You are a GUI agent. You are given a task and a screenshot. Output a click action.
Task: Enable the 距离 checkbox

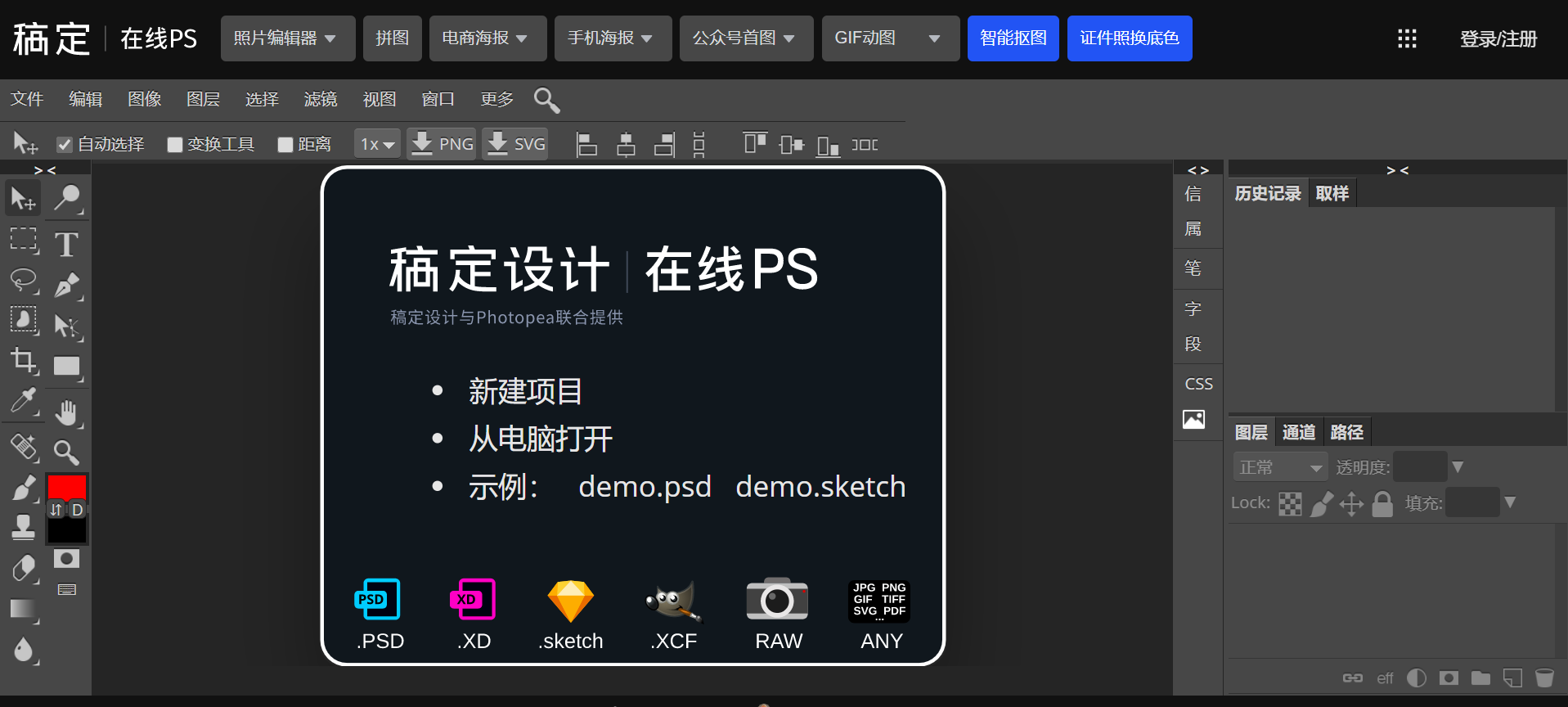coord(285,145)
